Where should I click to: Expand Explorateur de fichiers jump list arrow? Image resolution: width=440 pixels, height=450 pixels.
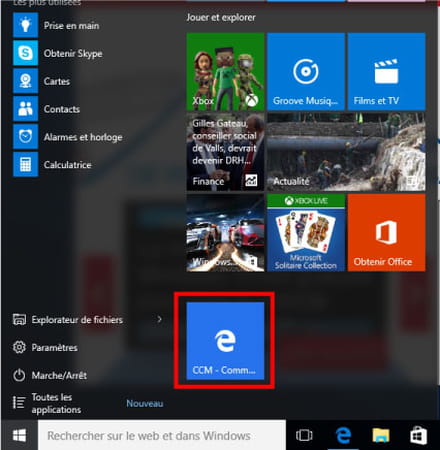coord(159,319)
